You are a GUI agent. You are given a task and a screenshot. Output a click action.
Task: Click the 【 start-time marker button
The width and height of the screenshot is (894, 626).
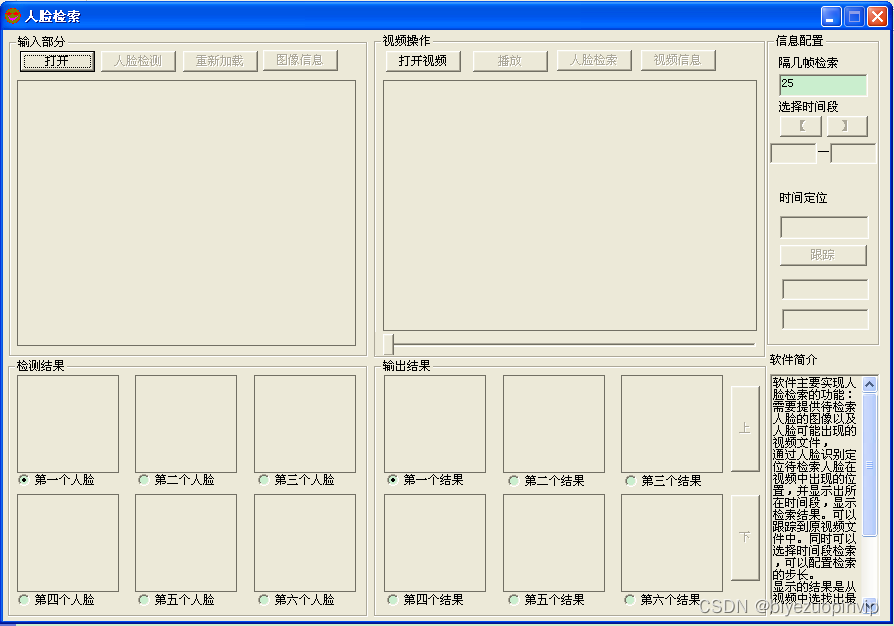tap(800, 125)
